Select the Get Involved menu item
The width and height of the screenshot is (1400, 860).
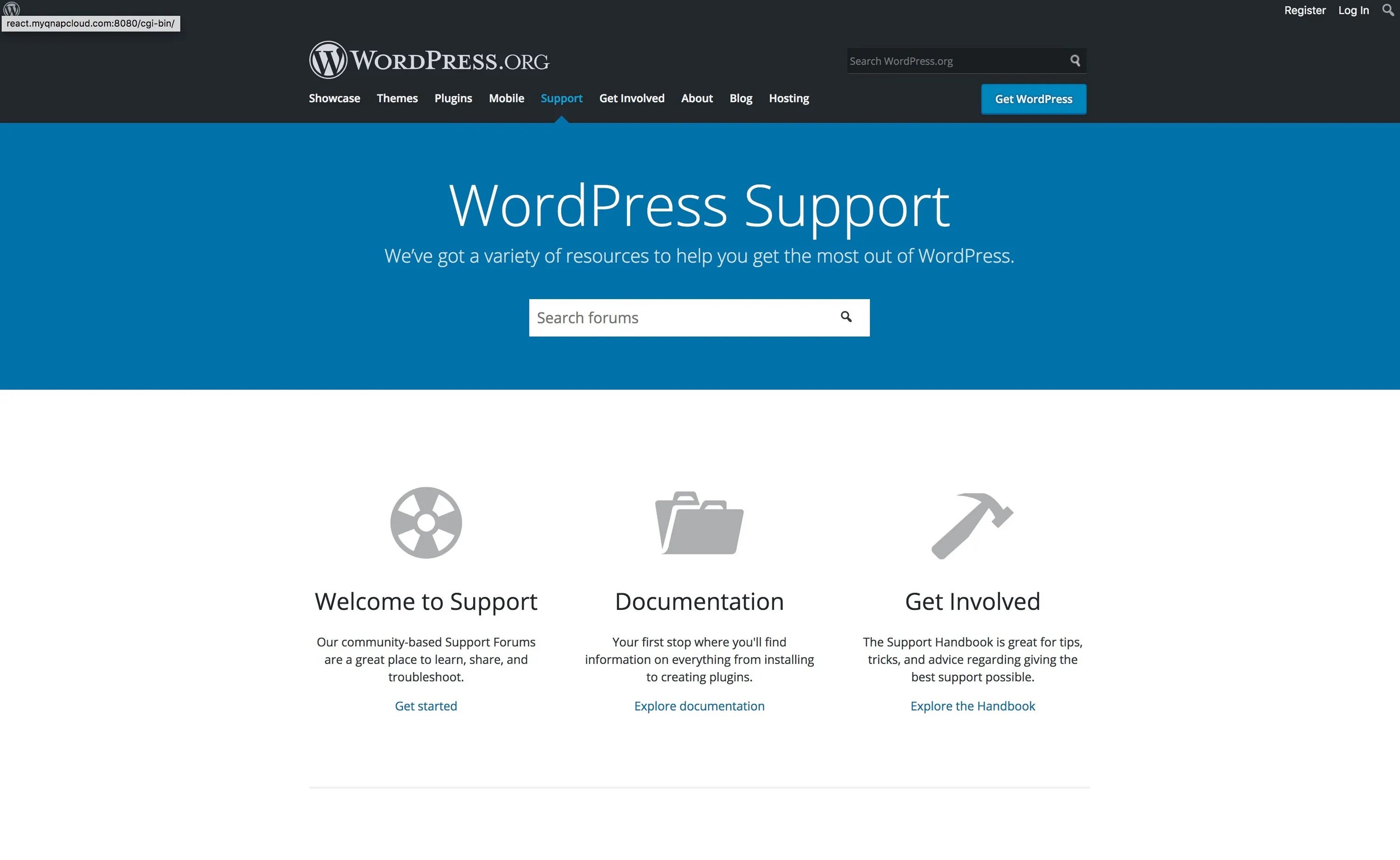(632, 98)
